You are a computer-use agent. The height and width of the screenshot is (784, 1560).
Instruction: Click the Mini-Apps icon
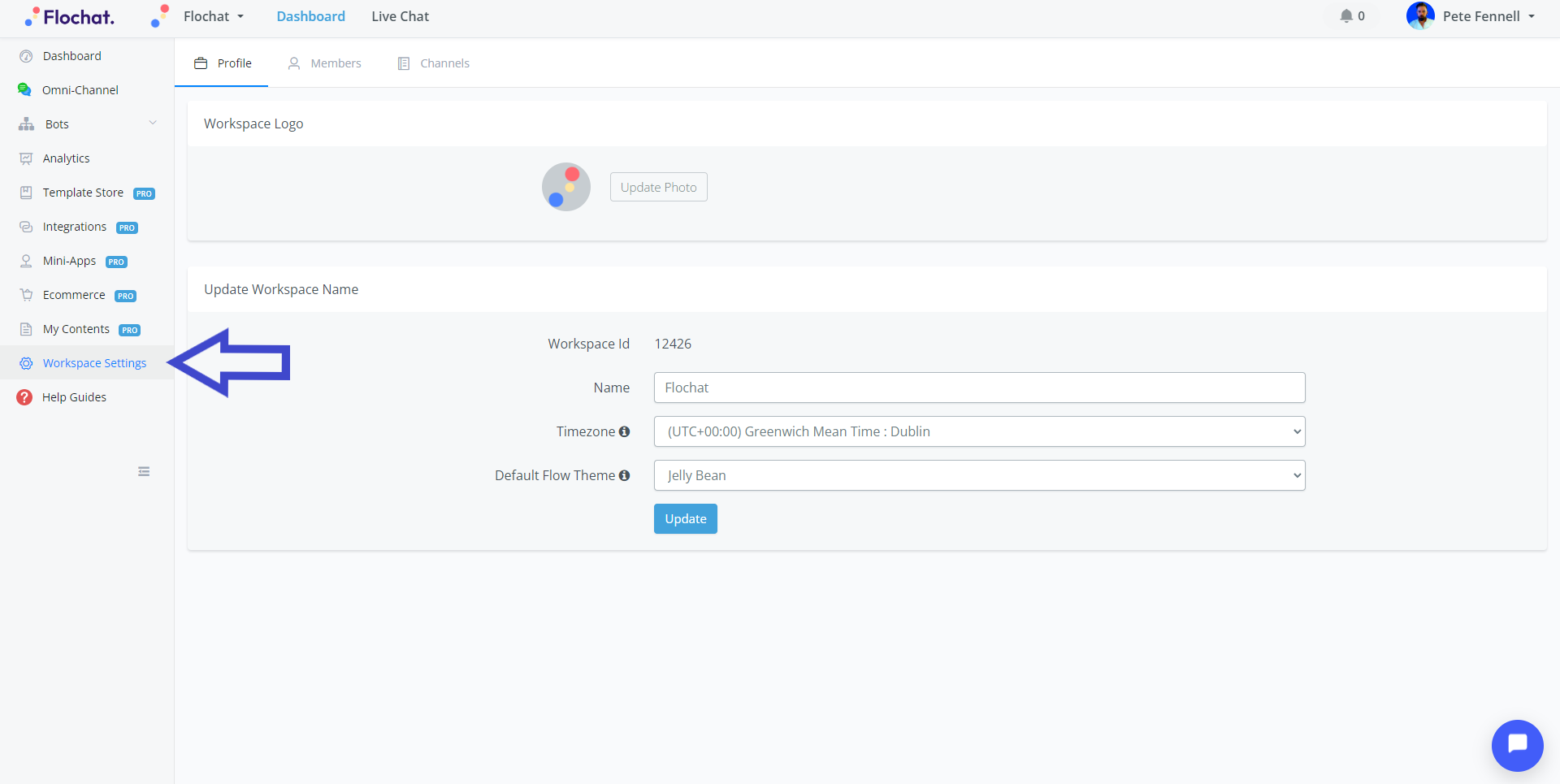(x=26, y=261)
